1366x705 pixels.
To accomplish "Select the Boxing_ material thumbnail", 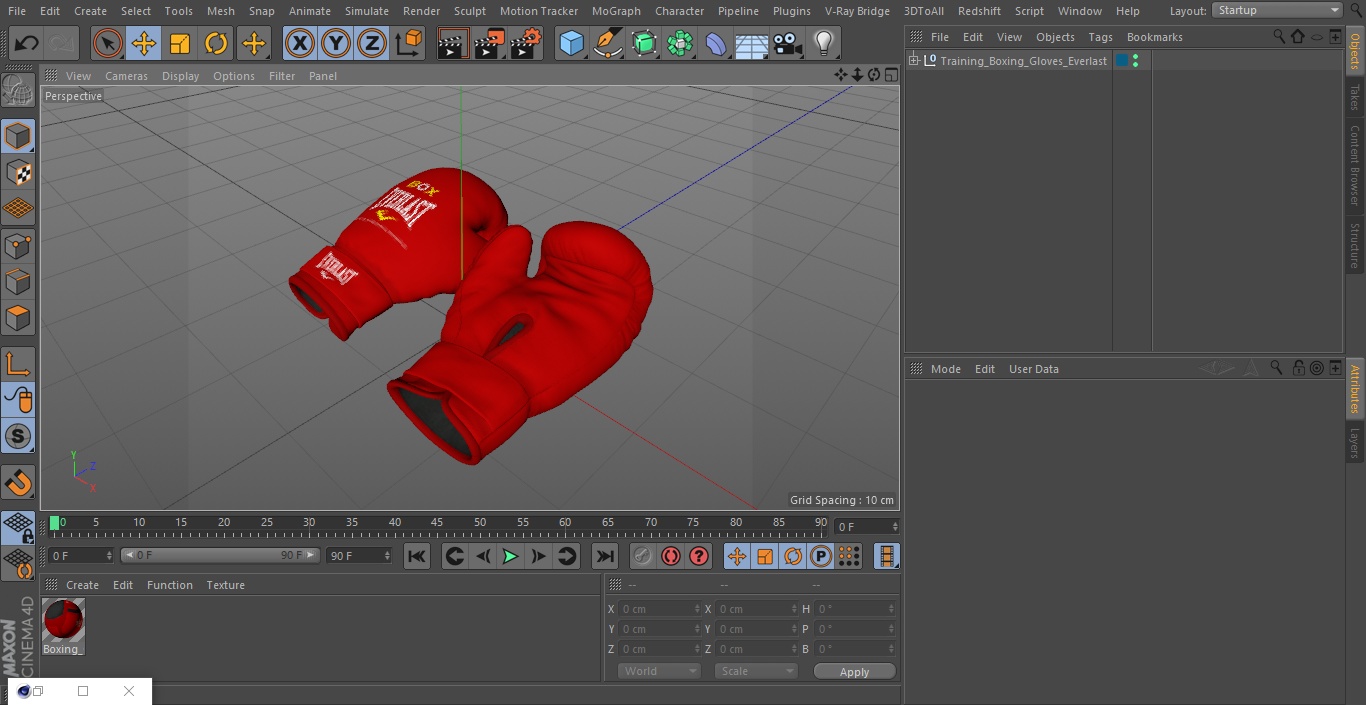I will (x=63, y=621).
